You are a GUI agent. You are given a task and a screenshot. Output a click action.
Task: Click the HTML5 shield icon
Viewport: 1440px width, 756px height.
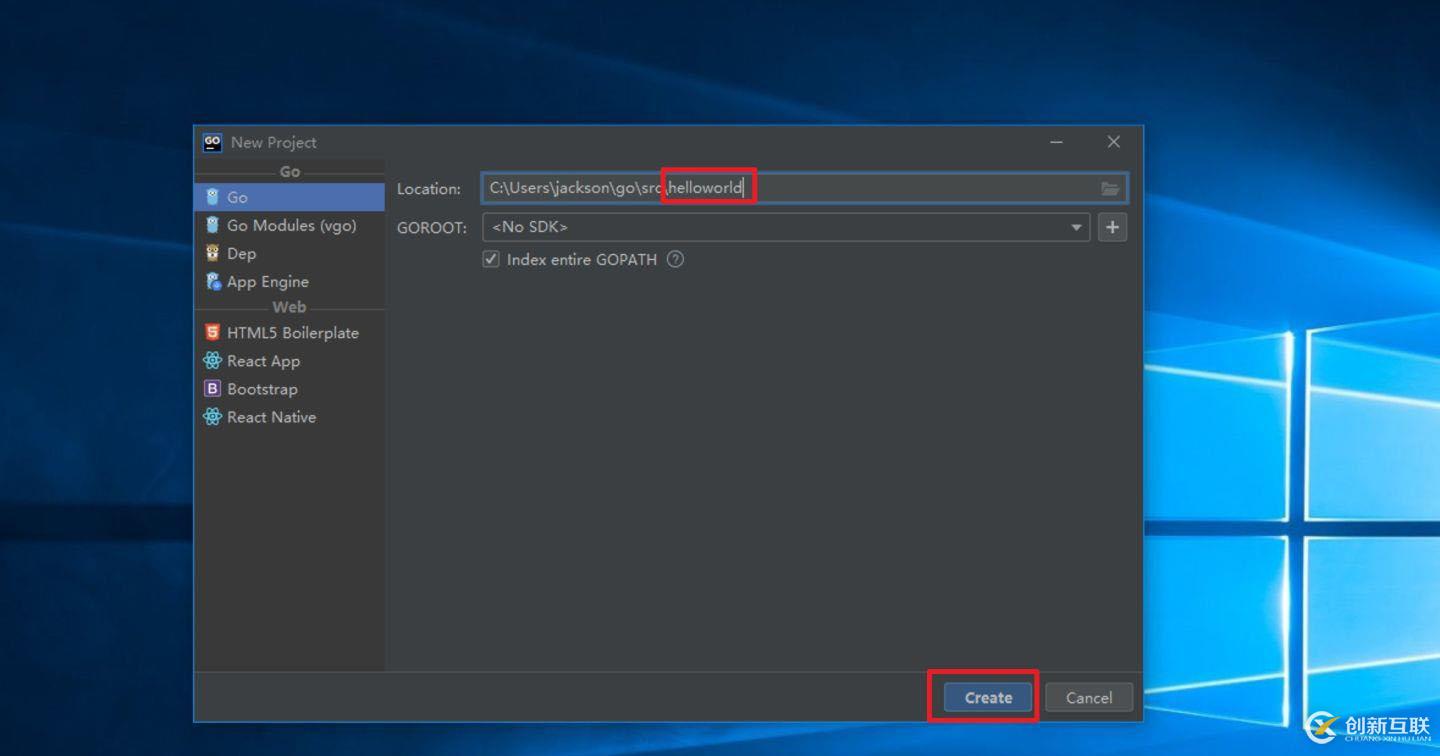212,332
